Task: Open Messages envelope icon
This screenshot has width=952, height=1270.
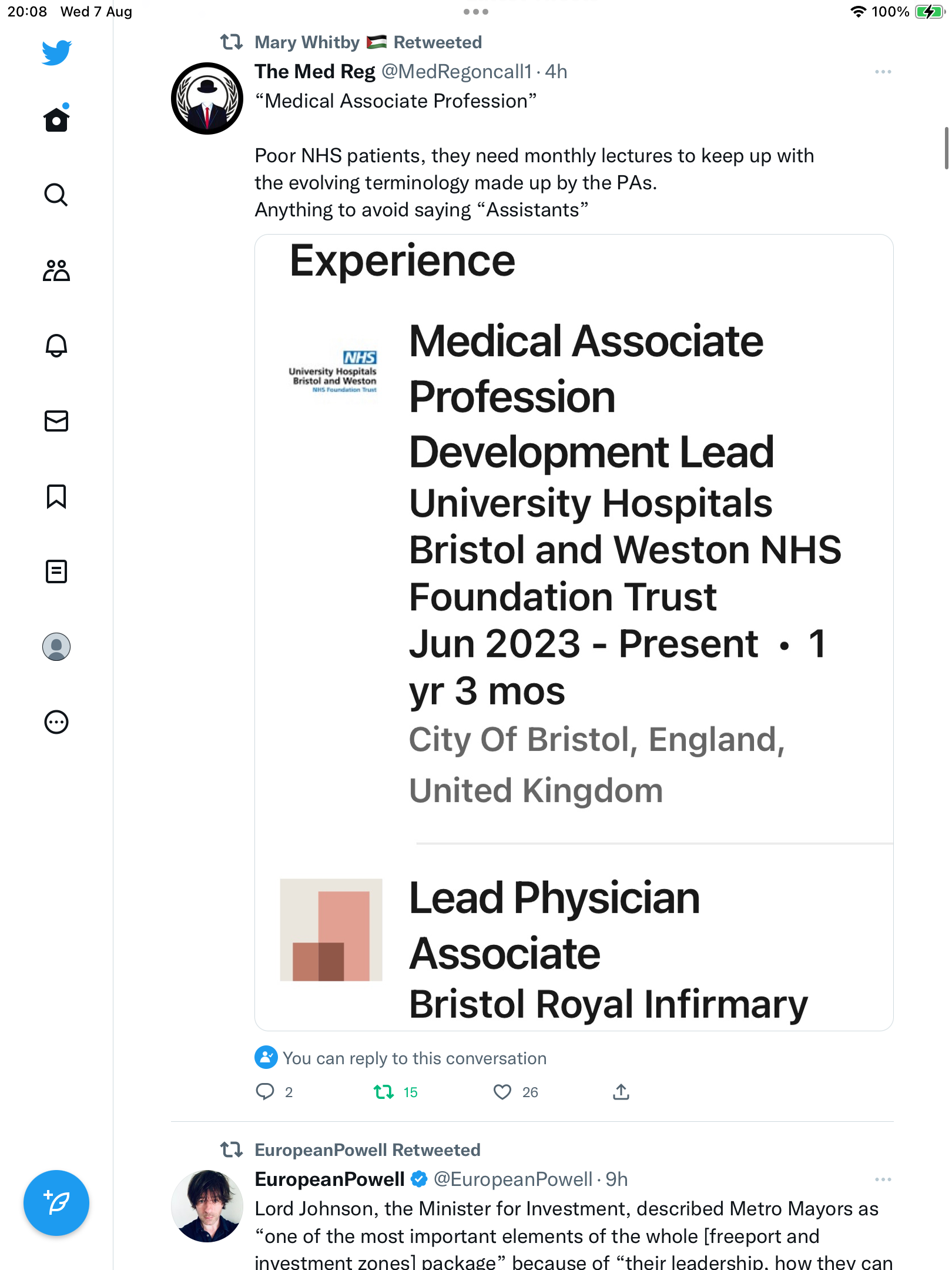Action: coord(56,421)
